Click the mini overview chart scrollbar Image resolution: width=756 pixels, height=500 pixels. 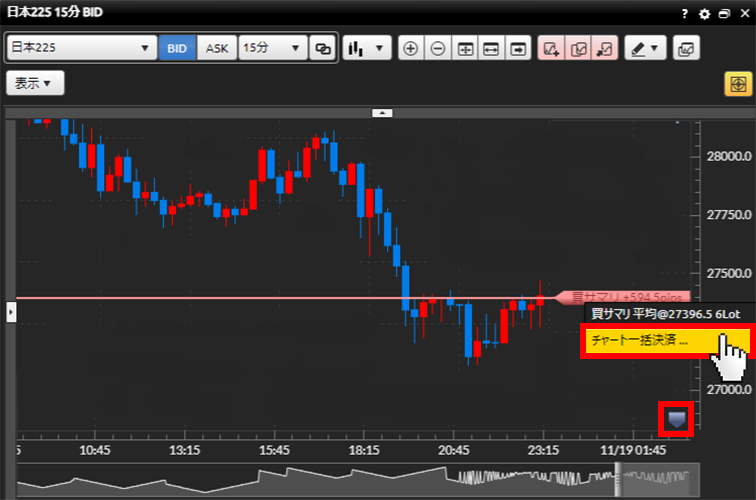click(x=358, y=480)
